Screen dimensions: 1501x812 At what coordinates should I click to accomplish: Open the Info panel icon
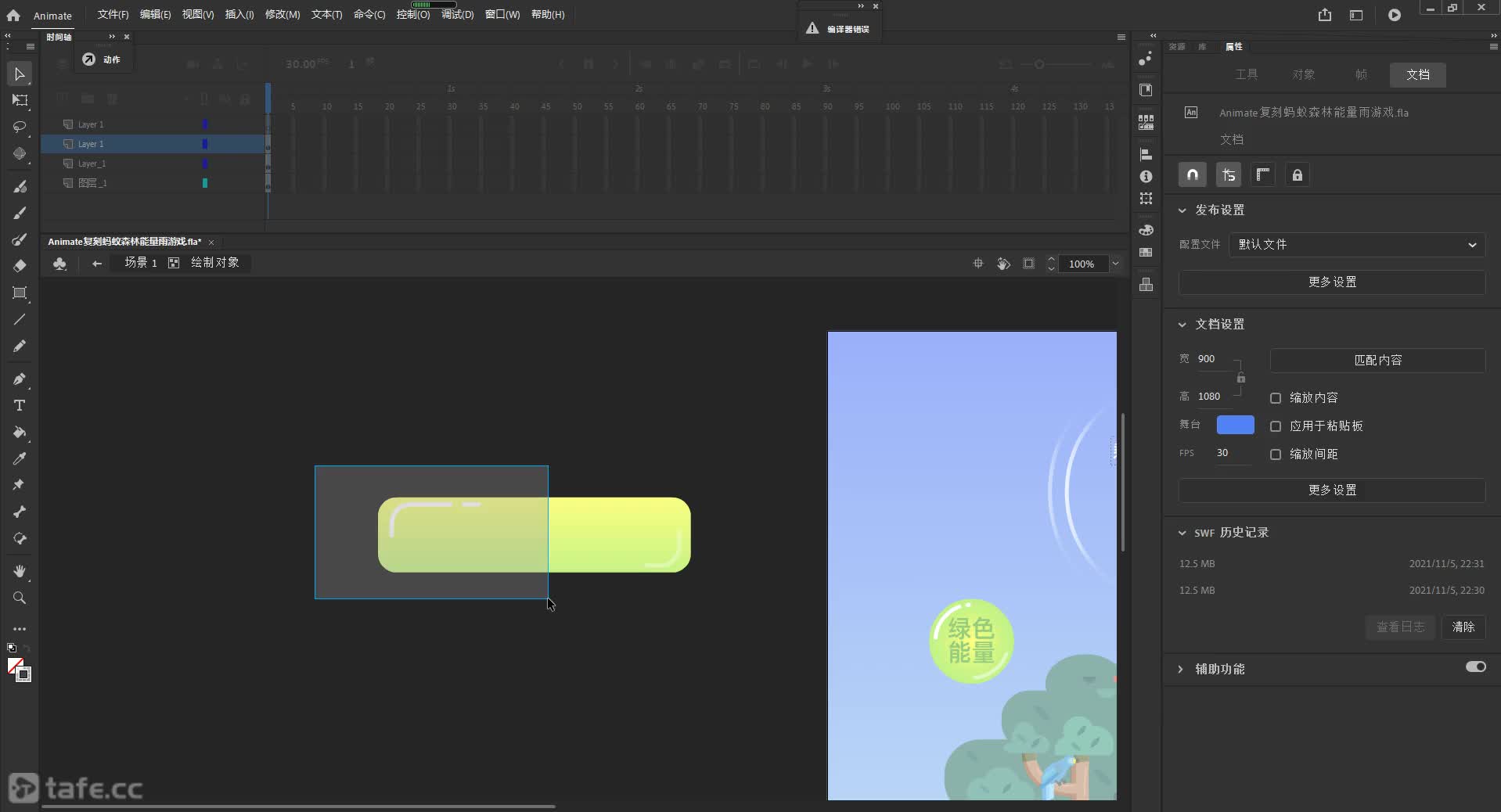point(1146,177)
